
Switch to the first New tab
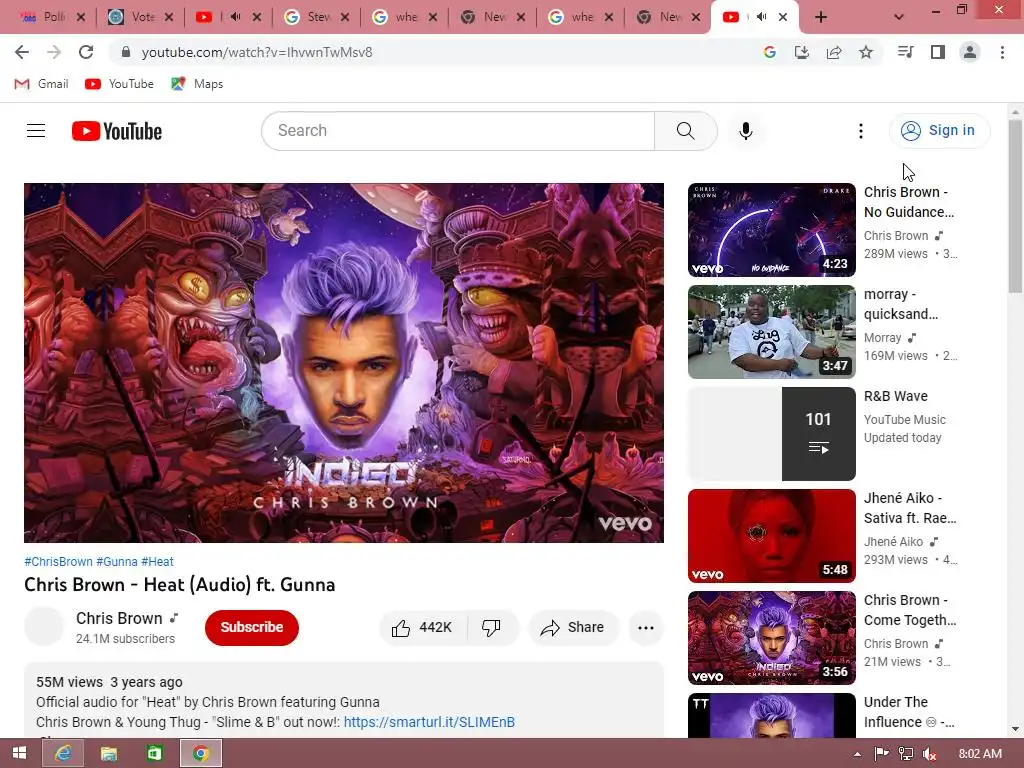tap(491, 18)
